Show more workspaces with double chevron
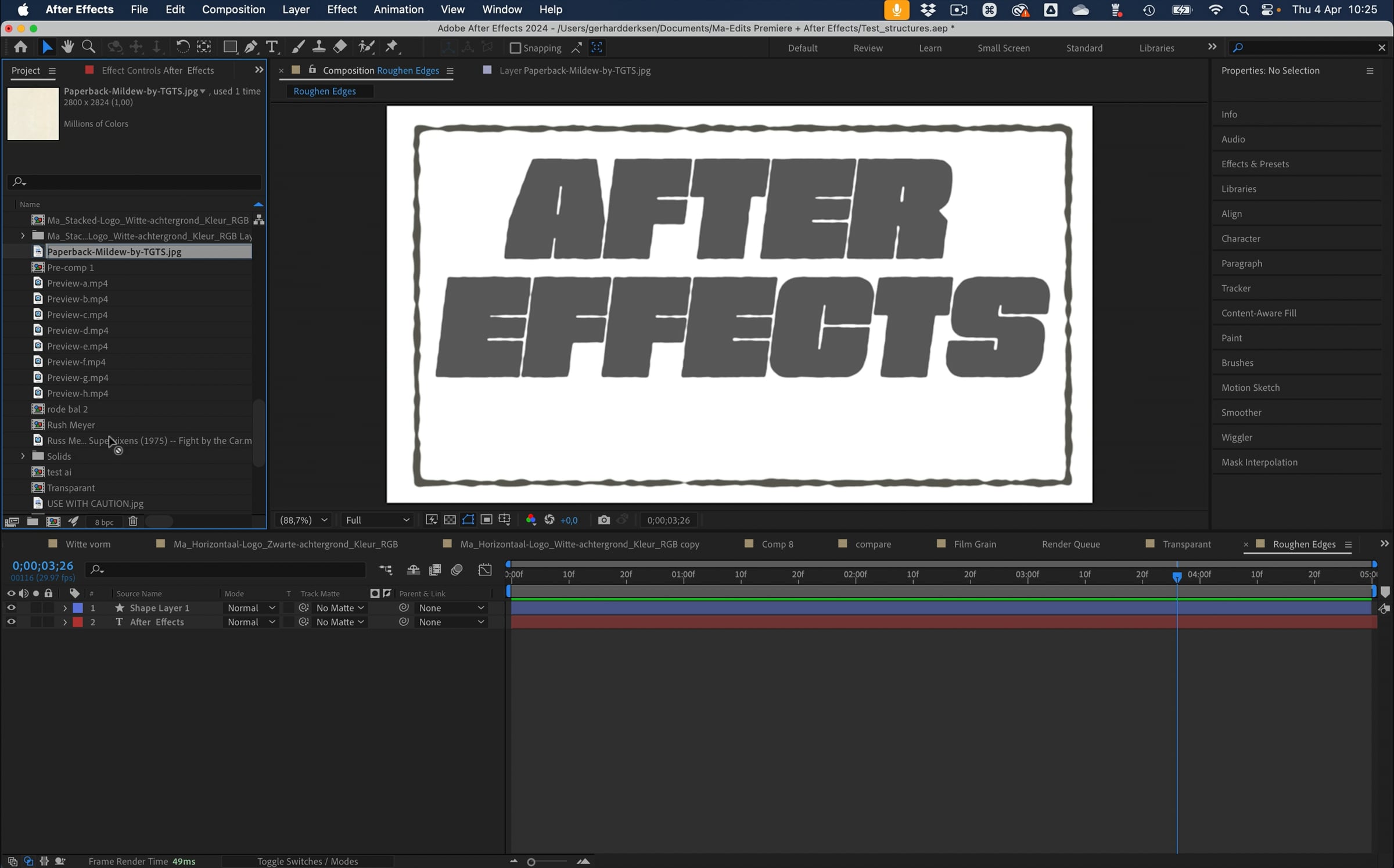Screen dimensions: 1394x868 coord(1212,47)
